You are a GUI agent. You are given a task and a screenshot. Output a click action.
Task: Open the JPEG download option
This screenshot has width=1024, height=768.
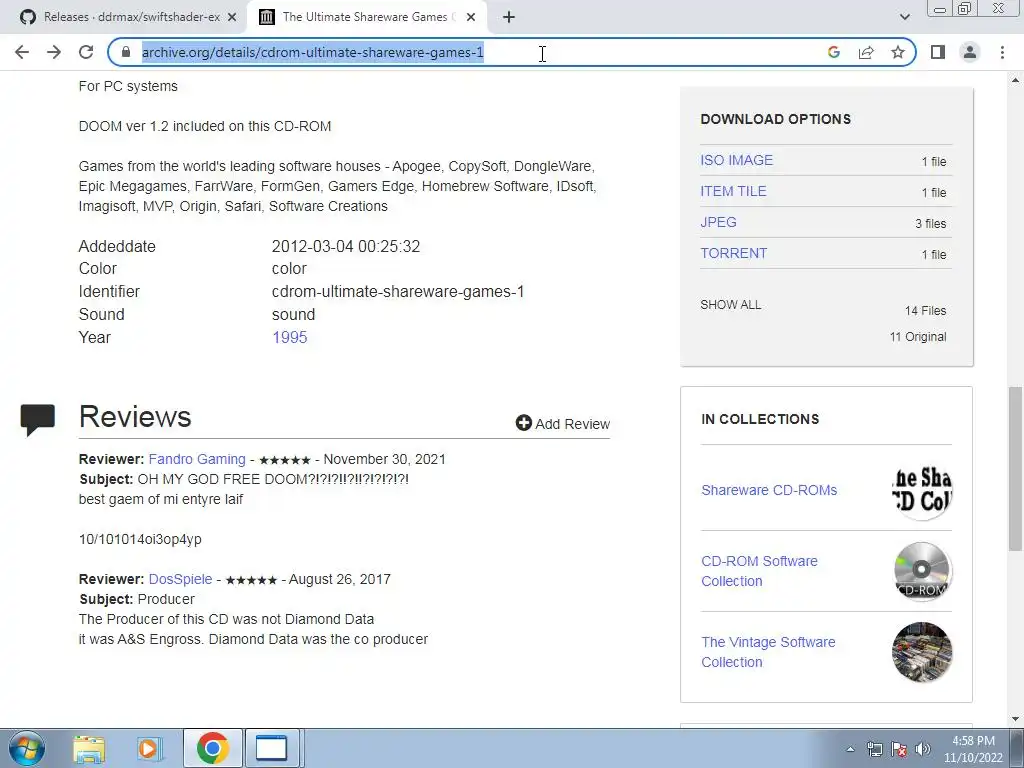click(x=718, y=222)
